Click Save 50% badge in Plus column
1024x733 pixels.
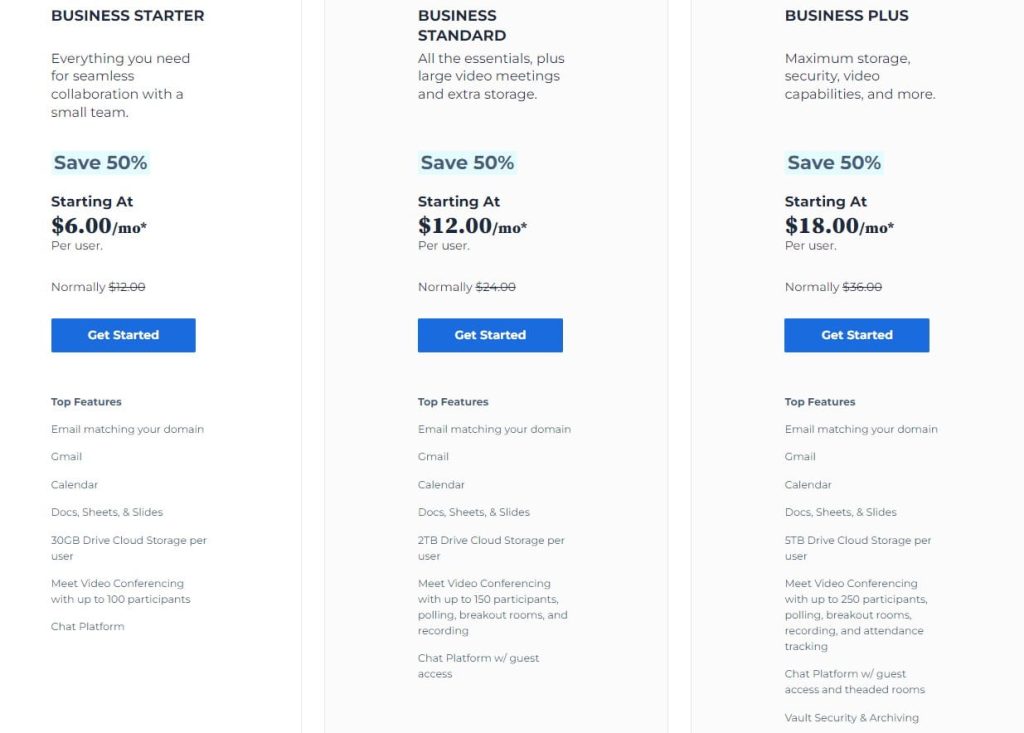pos(834,163)
